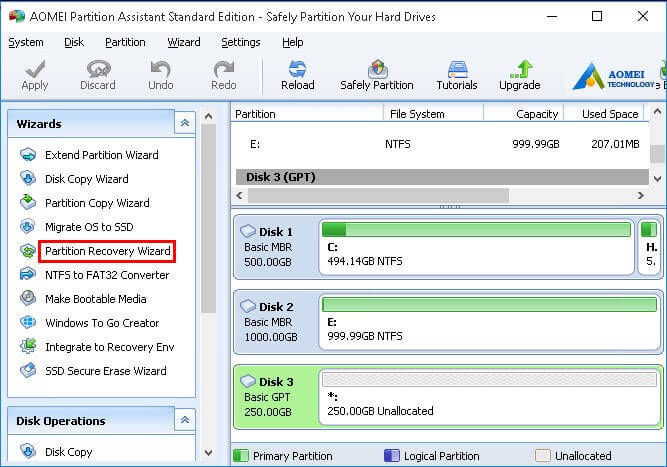
Task: Click the Primary Partition green legend swatch
Action: point(240,456)
